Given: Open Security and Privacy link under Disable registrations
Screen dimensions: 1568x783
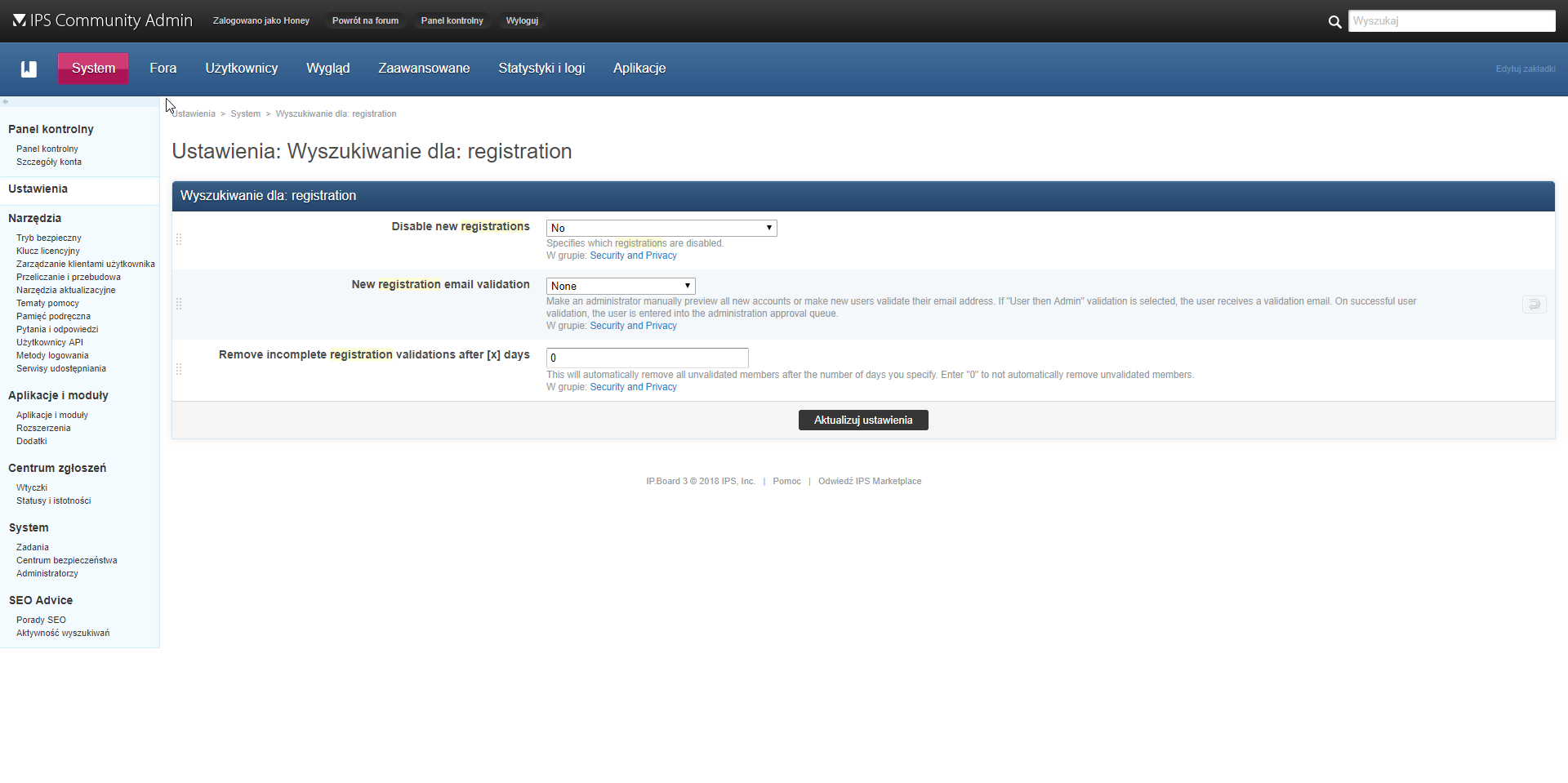Looking at the screenshot, I should (633, 256).
